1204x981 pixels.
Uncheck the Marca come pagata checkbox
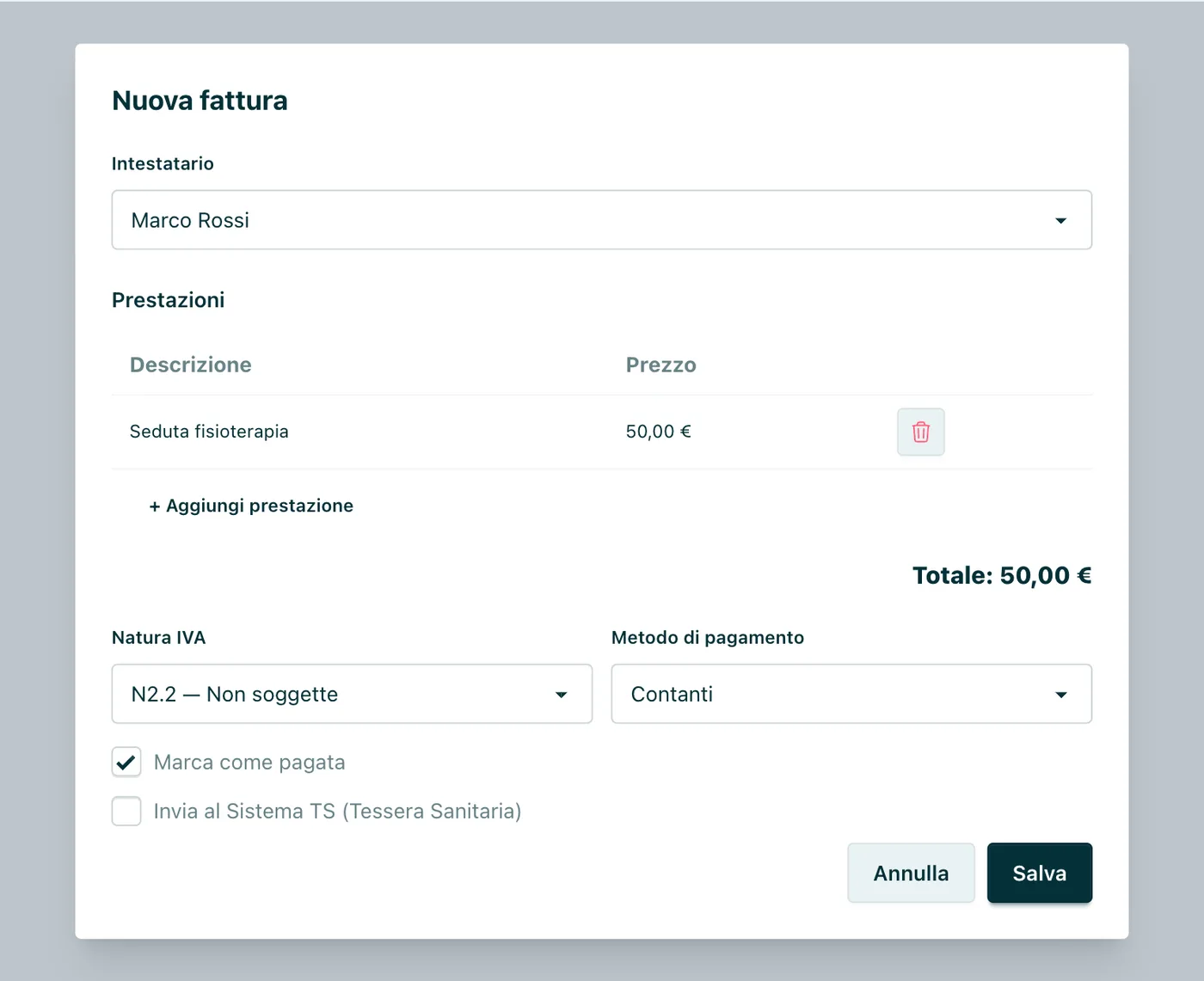click(126, 762)
